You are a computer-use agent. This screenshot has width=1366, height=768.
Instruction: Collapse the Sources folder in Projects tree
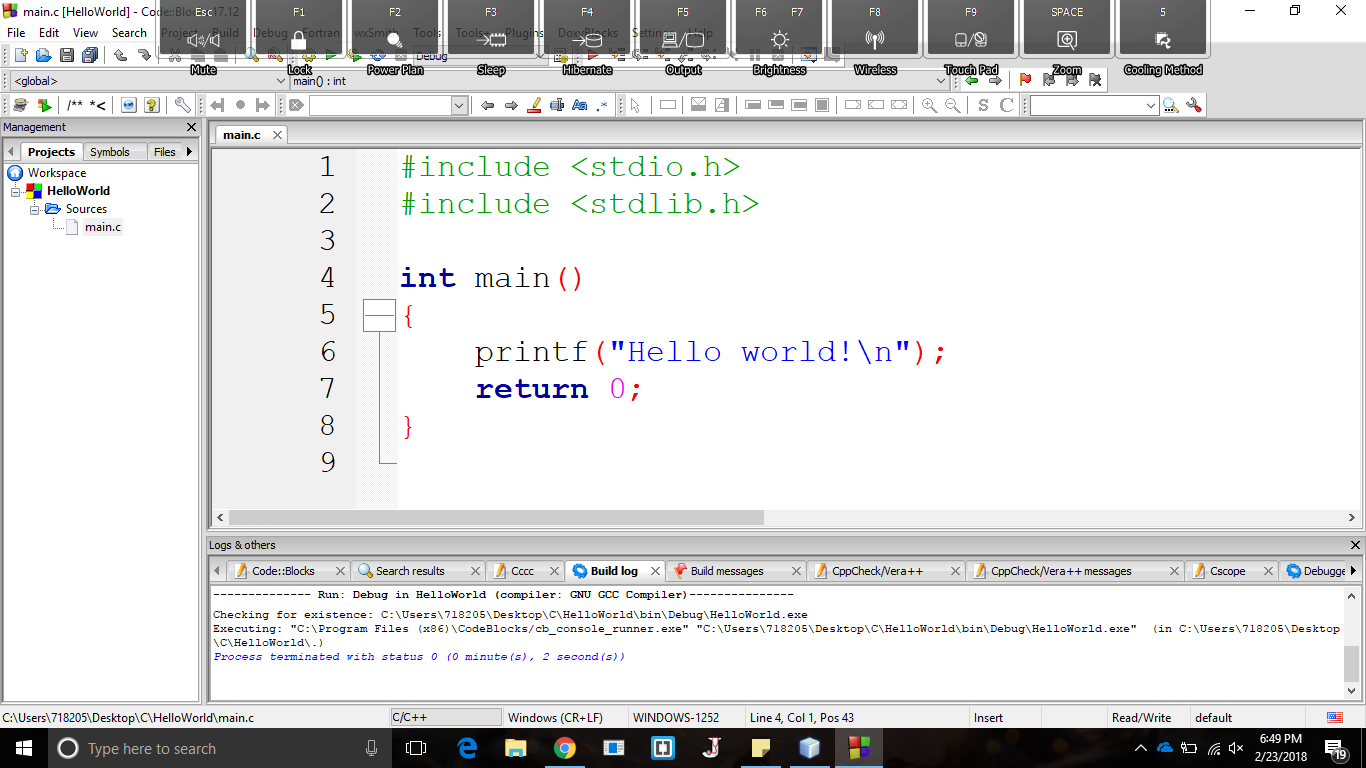[33, 209]
